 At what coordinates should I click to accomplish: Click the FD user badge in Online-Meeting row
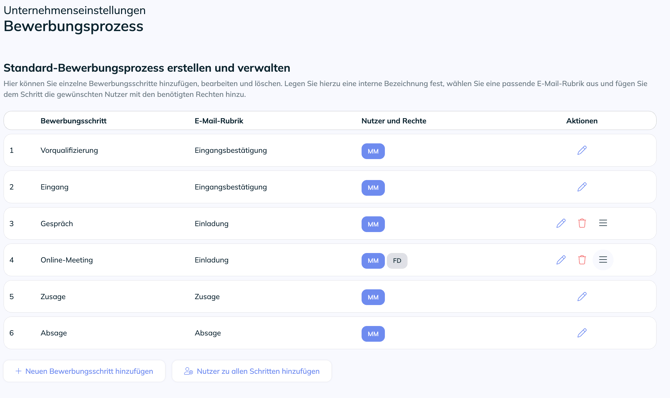397,261
